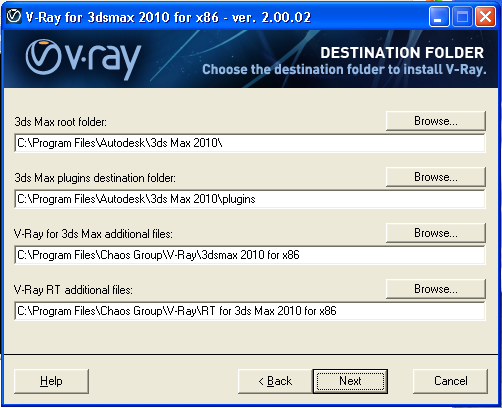Click the V-Ray icon in title bar
The width and height of the screenshot is (502, 408).
pyautogui.click(x=14, y=16)
